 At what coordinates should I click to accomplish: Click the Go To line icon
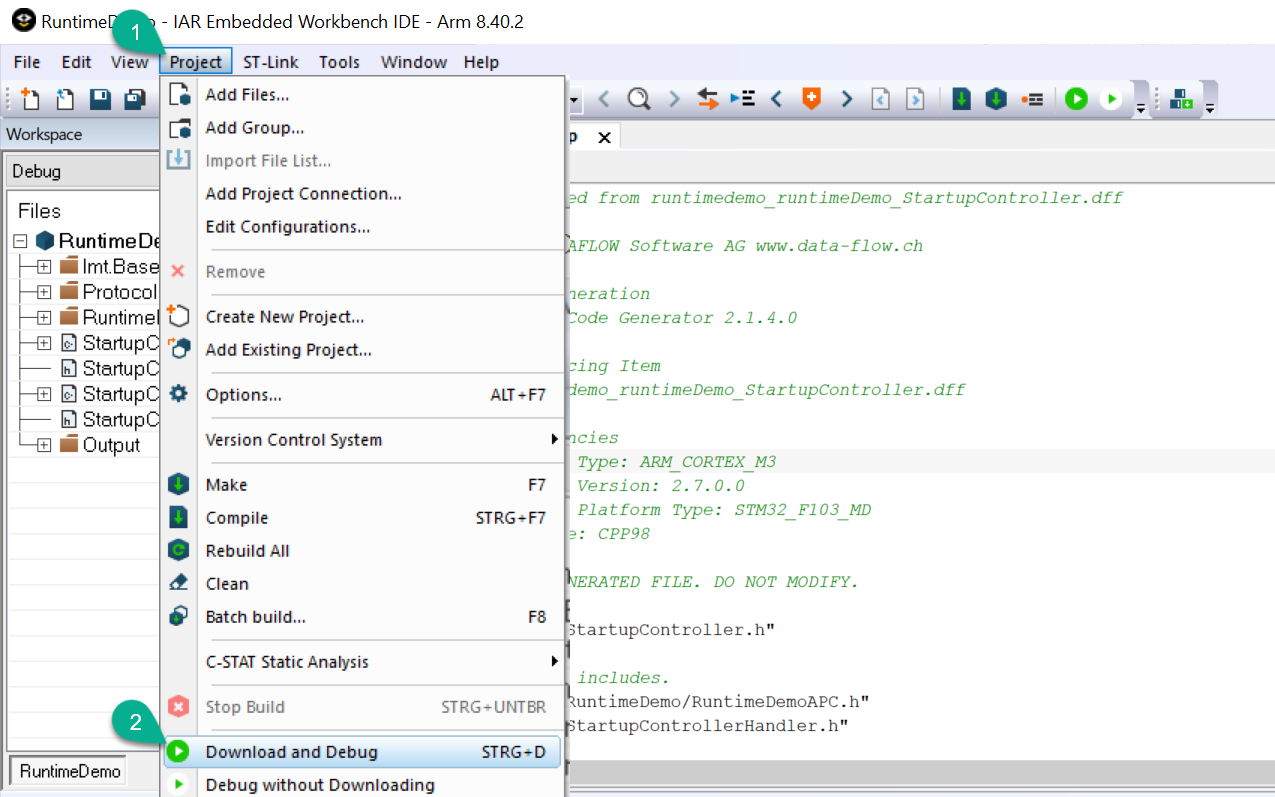point(743,99)
